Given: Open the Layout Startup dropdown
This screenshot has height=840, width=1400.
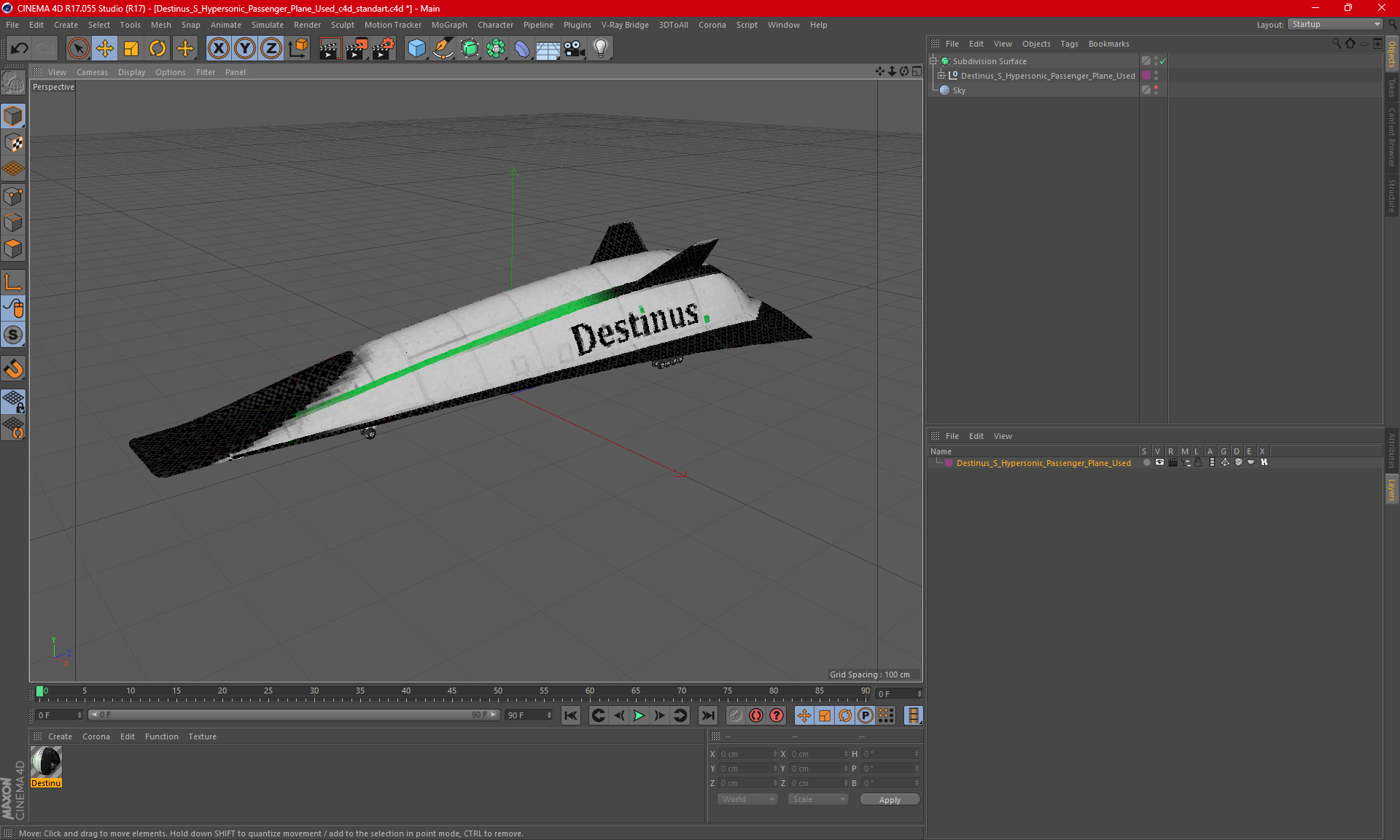Looking at the screenshot, I should (x=1335, y=24).
